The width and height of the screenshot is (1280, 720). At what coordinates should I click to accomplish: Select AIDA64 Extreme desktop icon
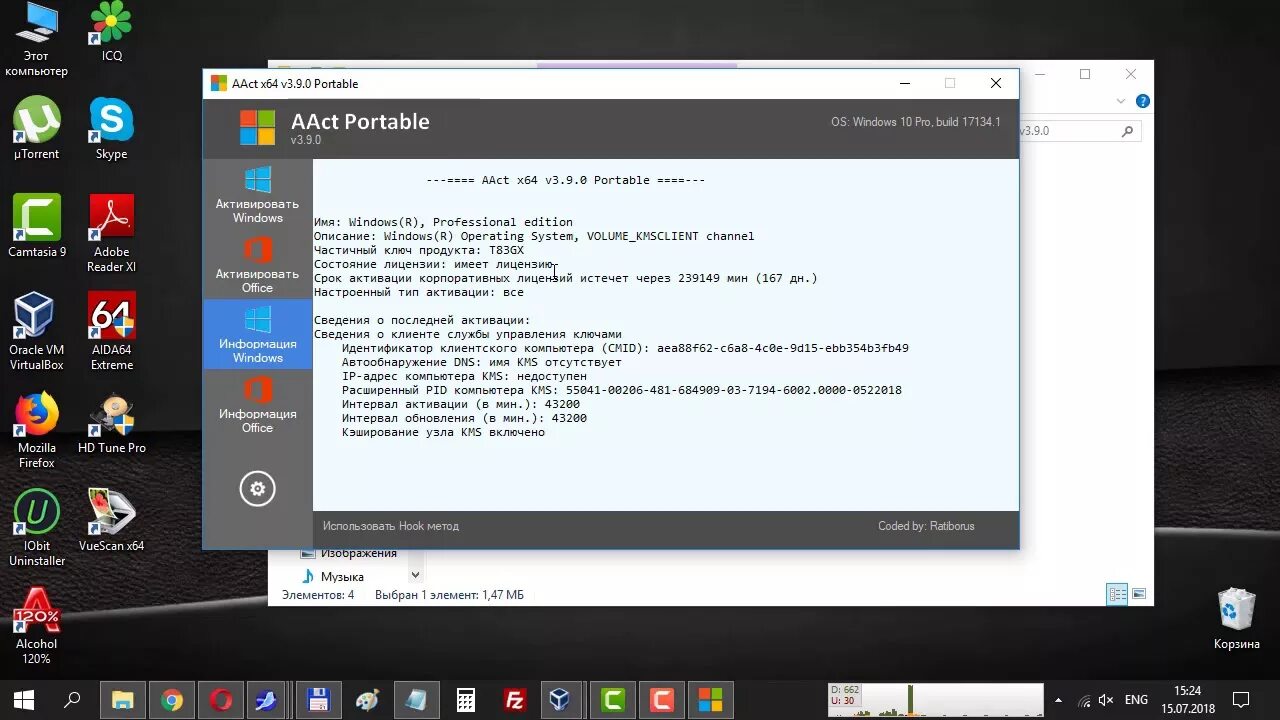112,331
